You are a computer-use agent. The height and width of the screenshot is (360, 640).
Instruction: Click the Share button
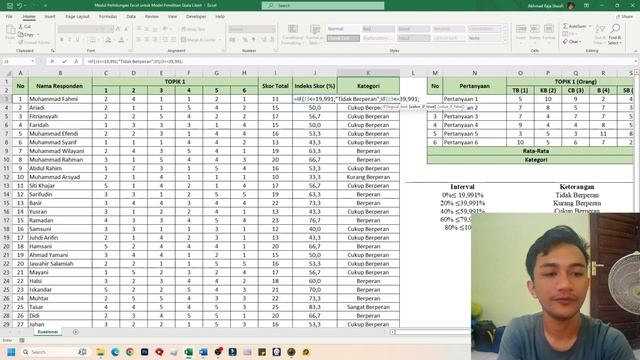coord(625,17)
